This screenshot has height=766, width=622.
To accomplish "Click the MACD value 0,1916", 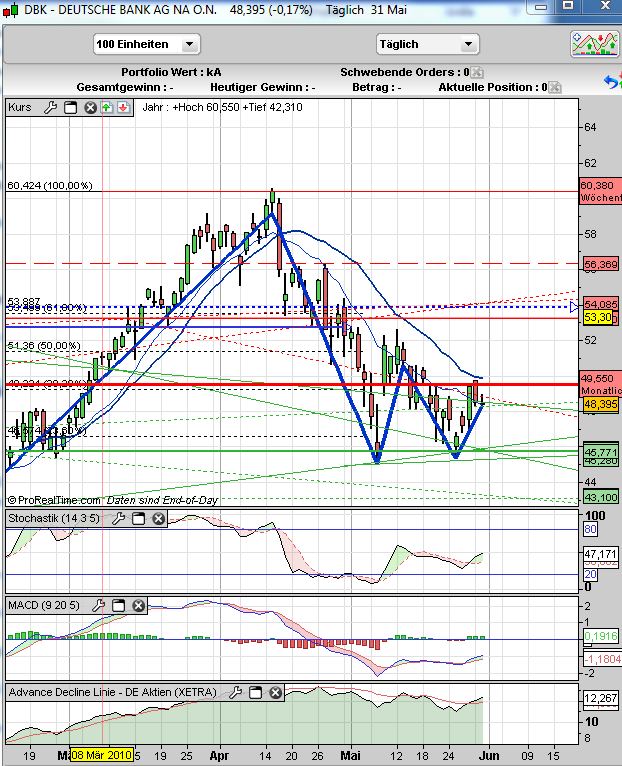I will point(601,636).
